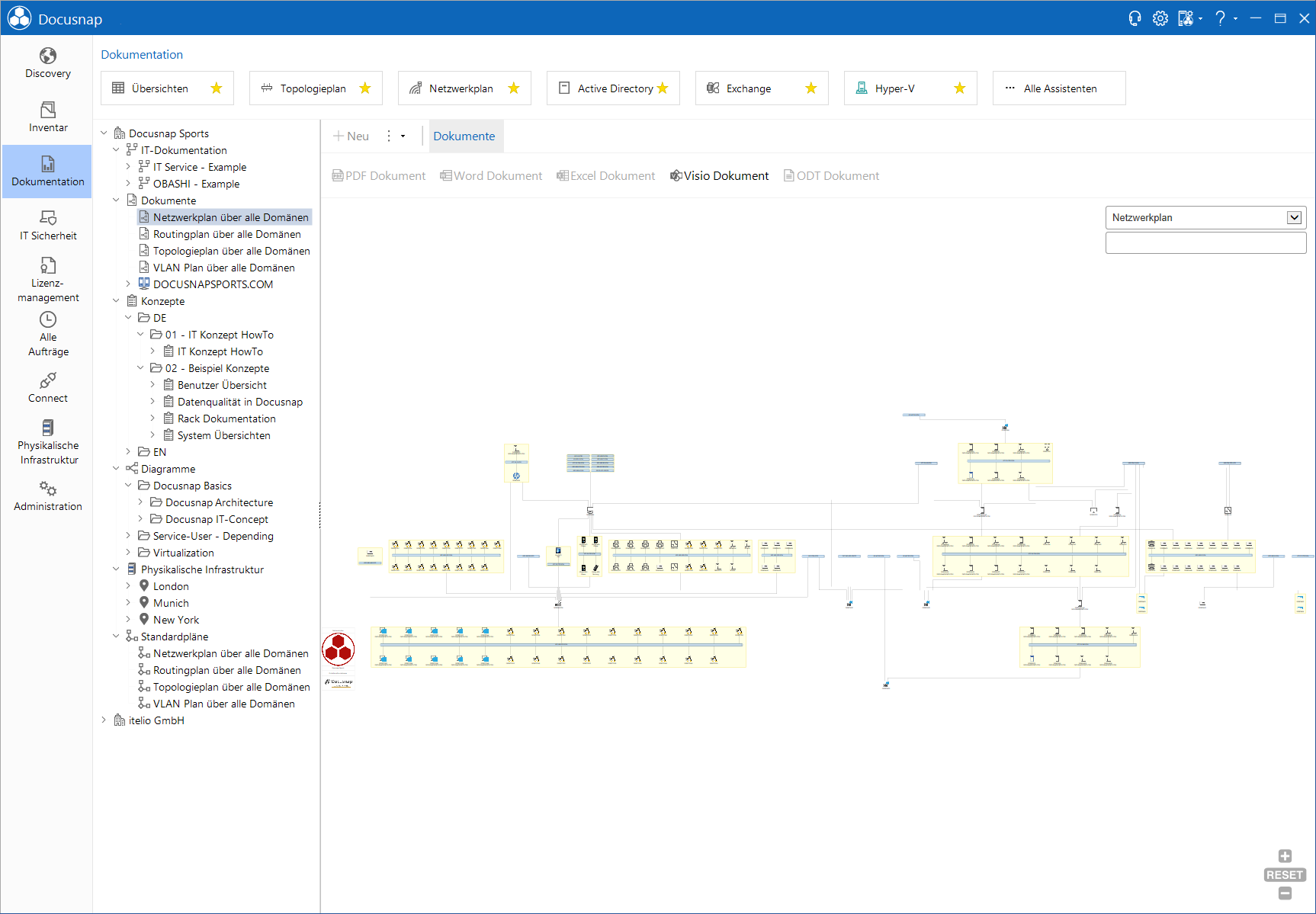
Task: Open settings gear in title bar
Action: (1160, 18)
